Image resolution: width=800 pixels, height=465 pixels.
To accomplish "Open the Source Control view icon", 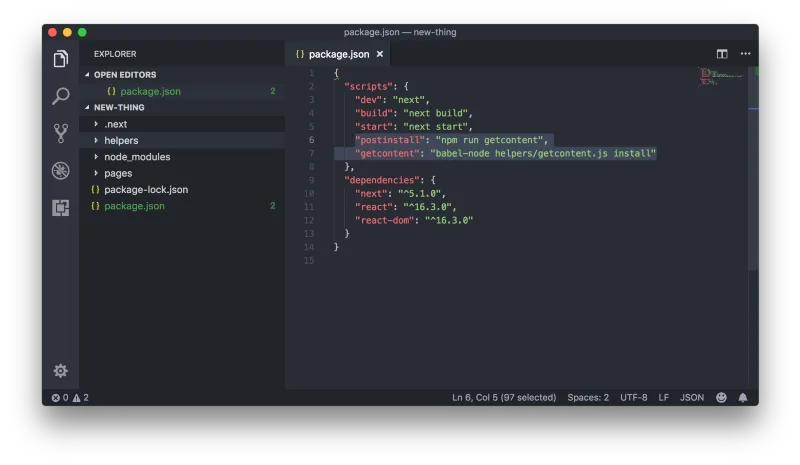I will coord(60,133).
